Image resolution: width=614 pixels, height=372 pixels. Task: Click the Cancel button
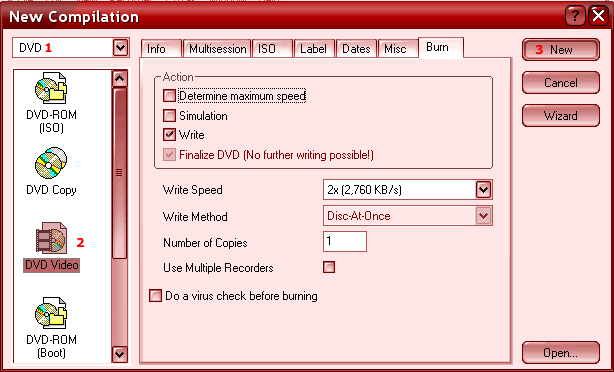(561, 83)
